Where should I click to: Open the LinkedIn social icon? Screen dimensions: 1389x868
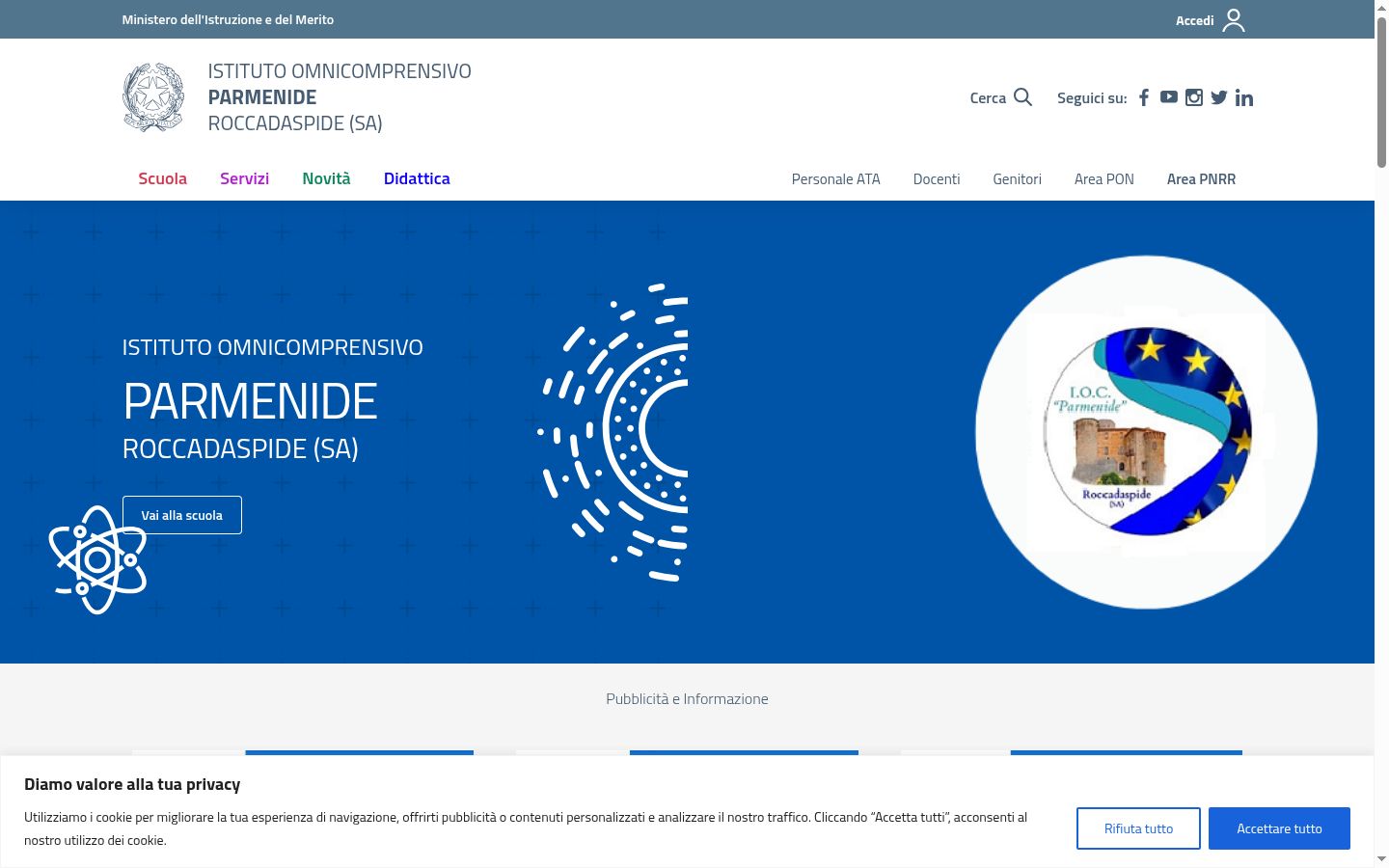point(1244,97)
